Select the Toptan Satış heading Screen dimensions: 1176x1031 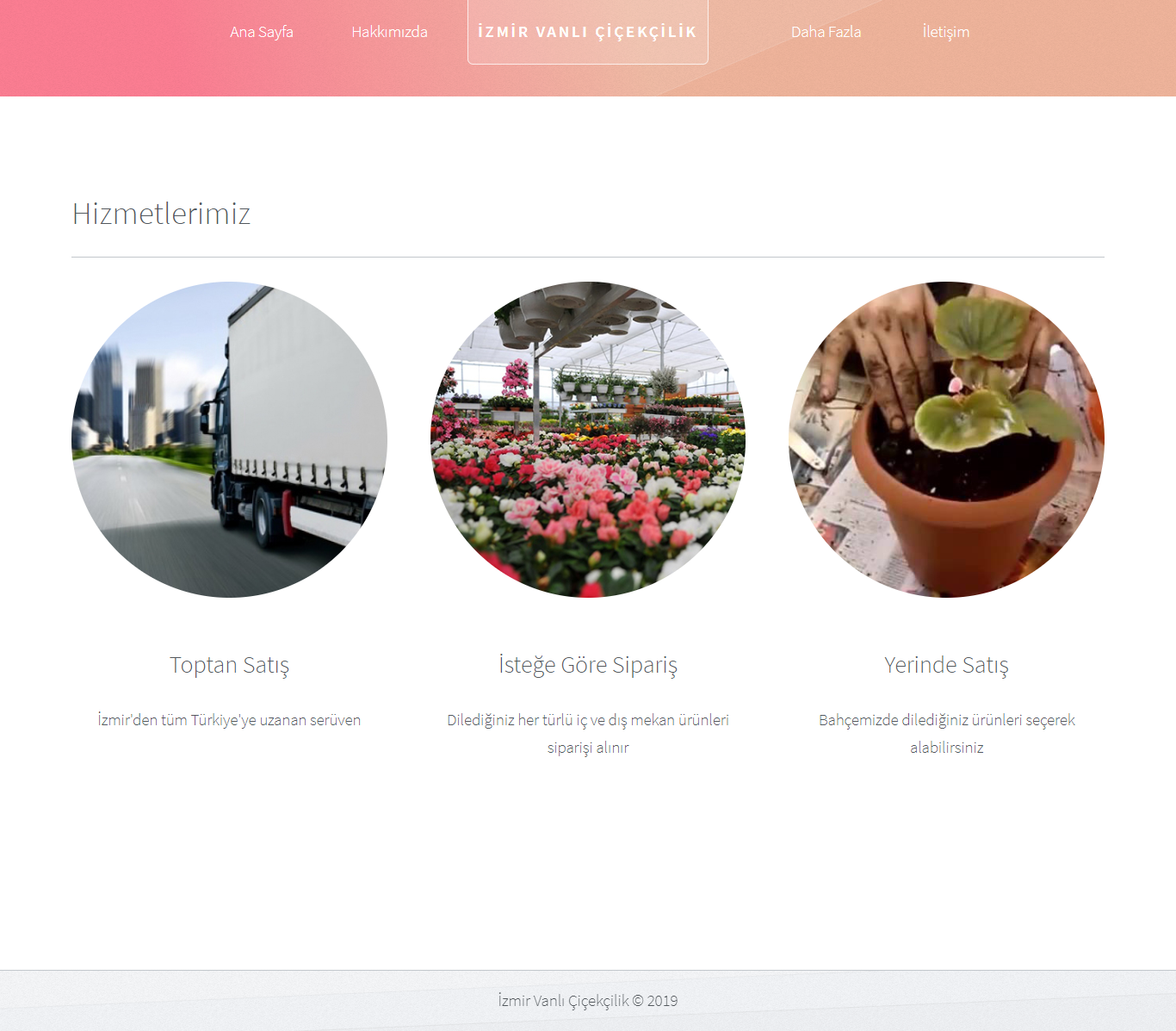coord(229,665)
